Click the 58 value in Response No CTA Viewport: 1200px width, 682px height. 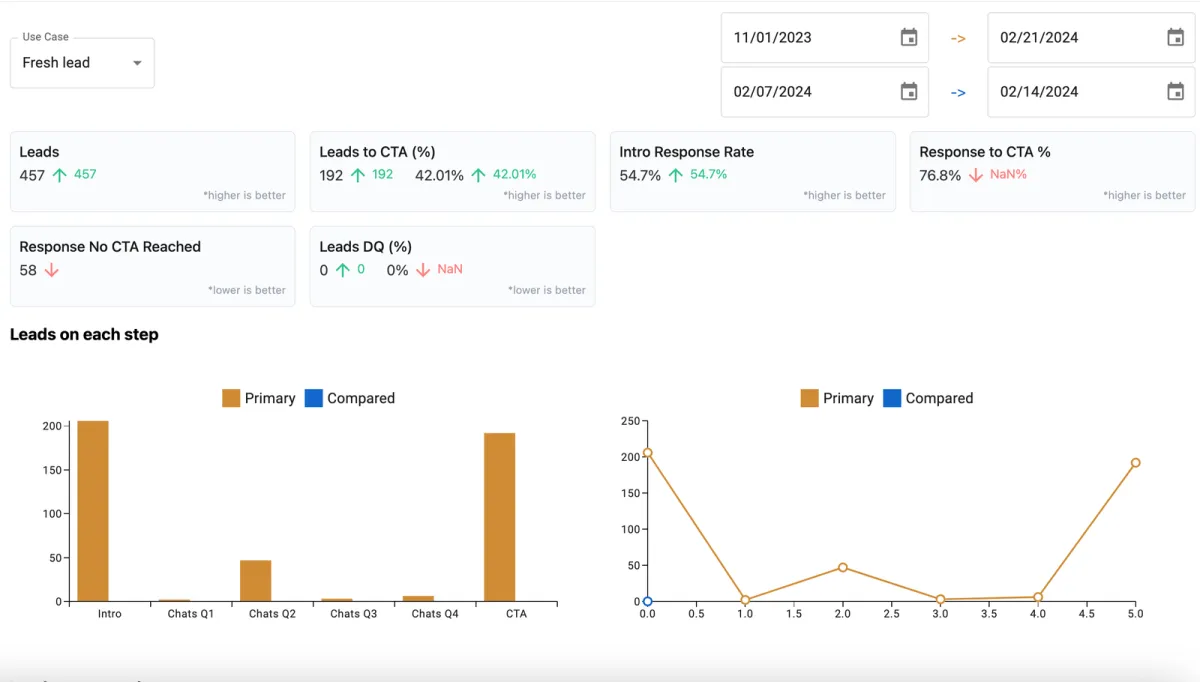tap(28, 270)
